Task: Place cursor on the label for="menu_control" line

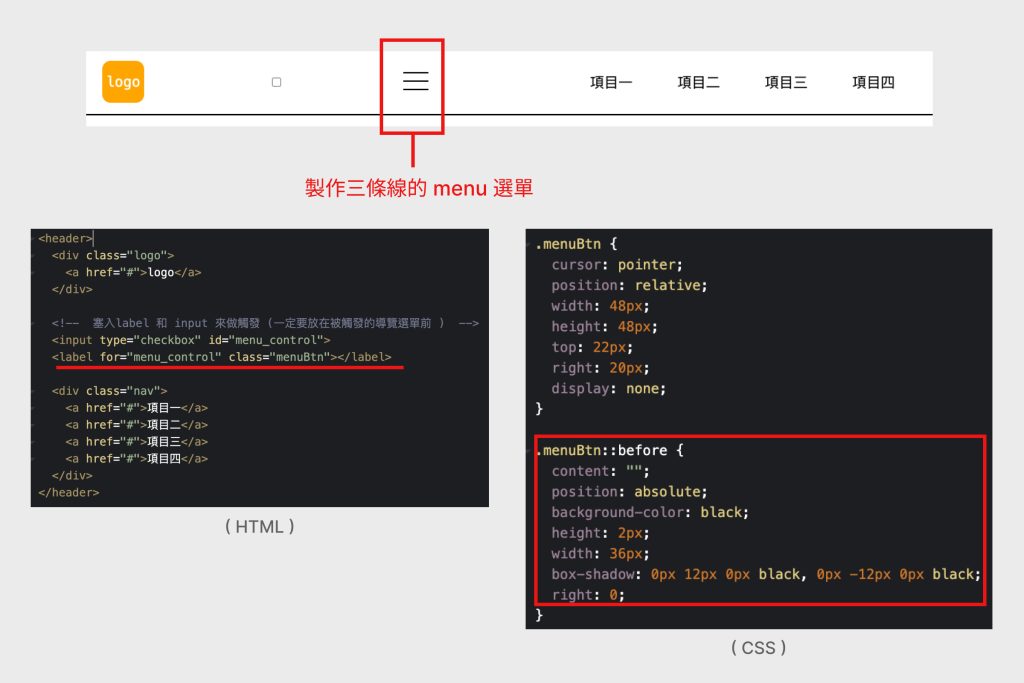Action: (222, 357)
